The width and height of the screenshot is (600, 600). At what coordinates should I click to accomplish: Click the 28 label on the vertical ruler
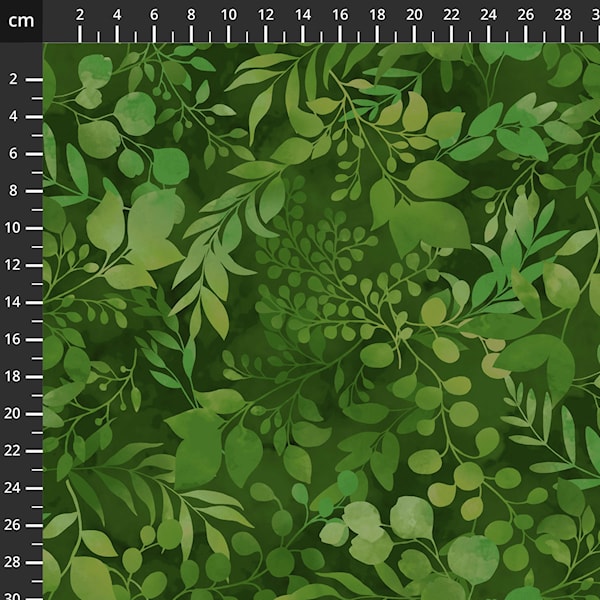pyautogui.click(x=12, y=562)
